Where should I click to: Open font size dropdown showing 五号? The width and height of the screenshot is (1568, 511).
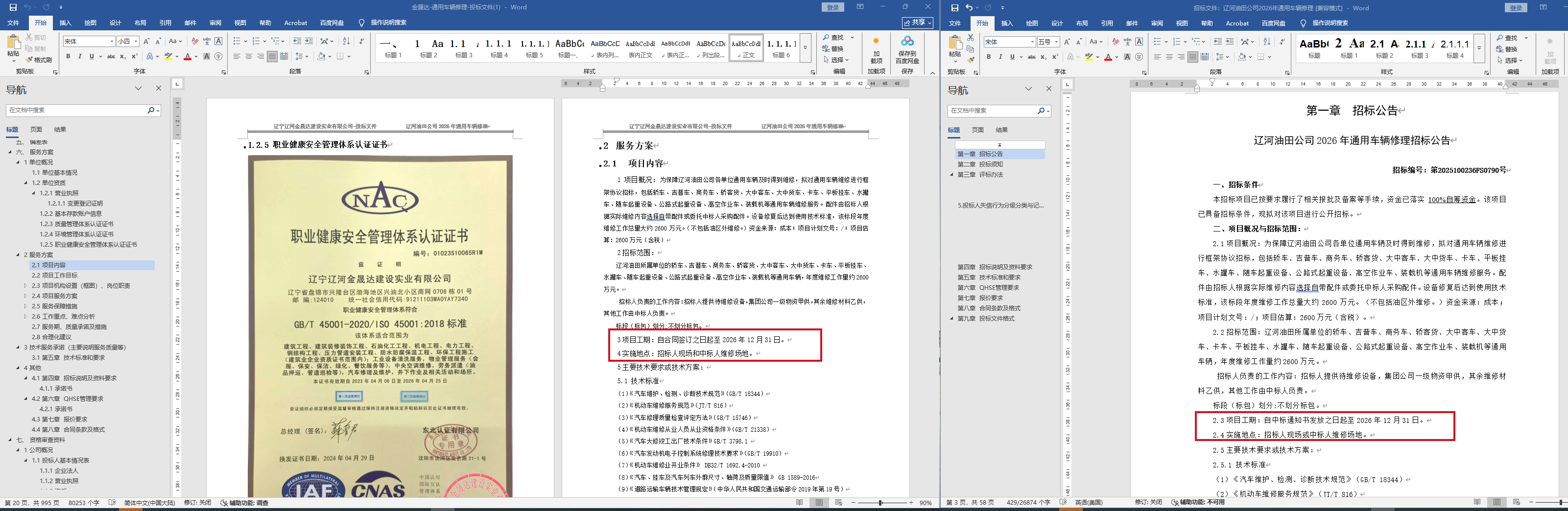tap(1057, 42)
